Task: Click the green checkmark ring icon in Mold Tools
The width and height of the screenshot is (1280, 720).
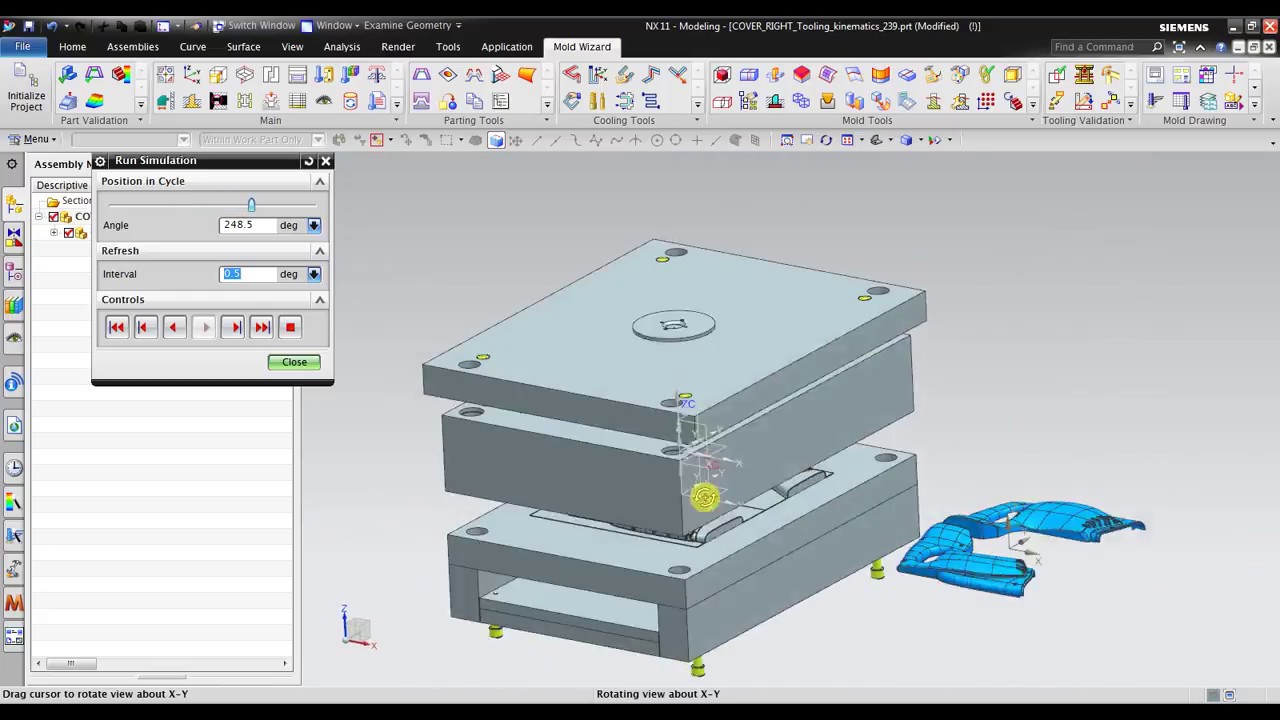Action: [x=986, y=75]
